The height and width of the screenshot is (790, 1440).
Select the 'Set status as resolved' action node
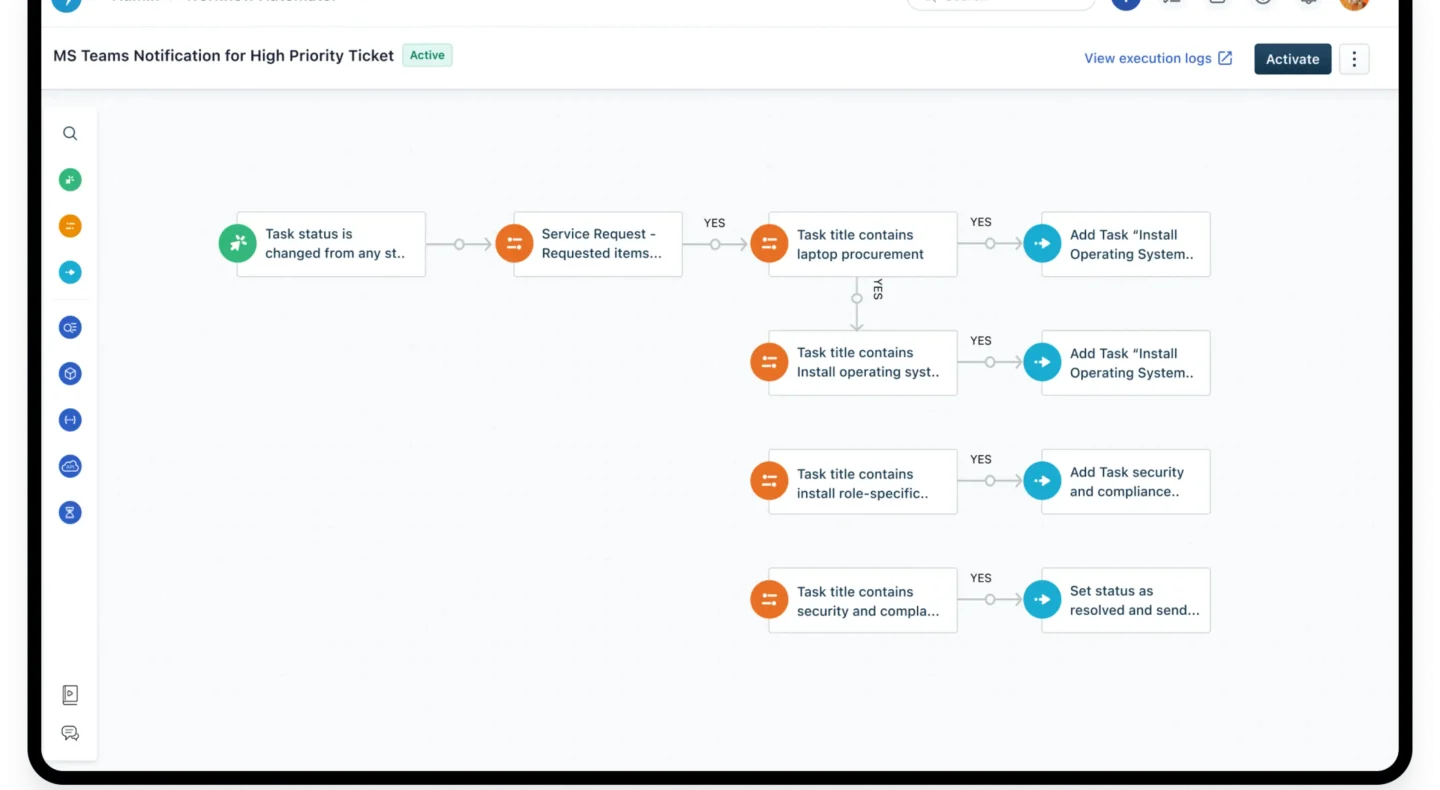click(x=1124, y=600)
